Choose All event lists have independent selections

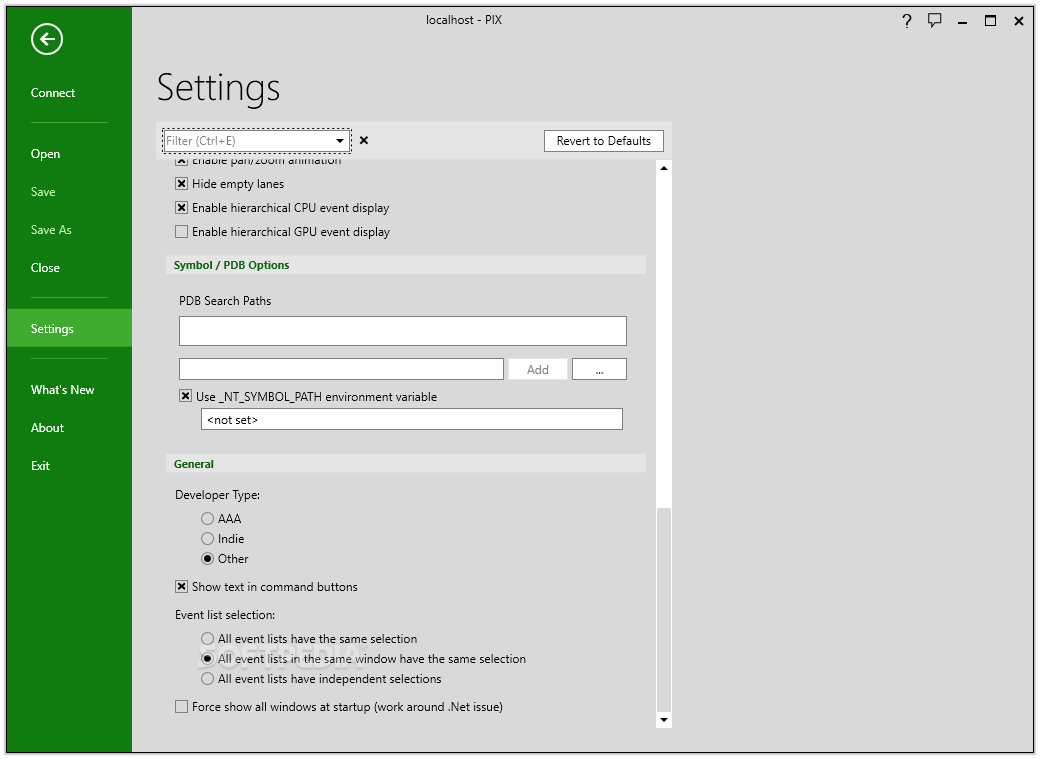click(208, 679)
